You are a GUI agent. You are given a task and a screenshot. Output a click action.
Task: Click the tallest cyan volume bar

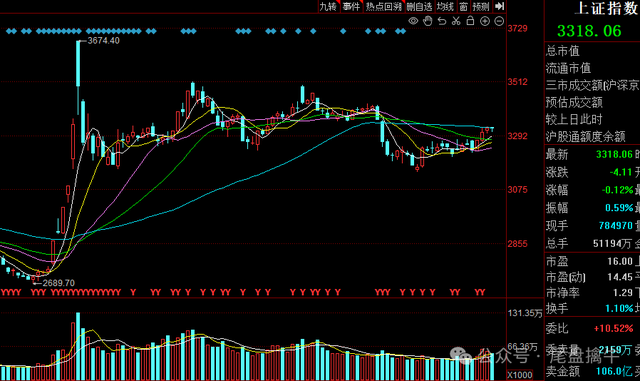pyautogui.click(x=78, y=346)
